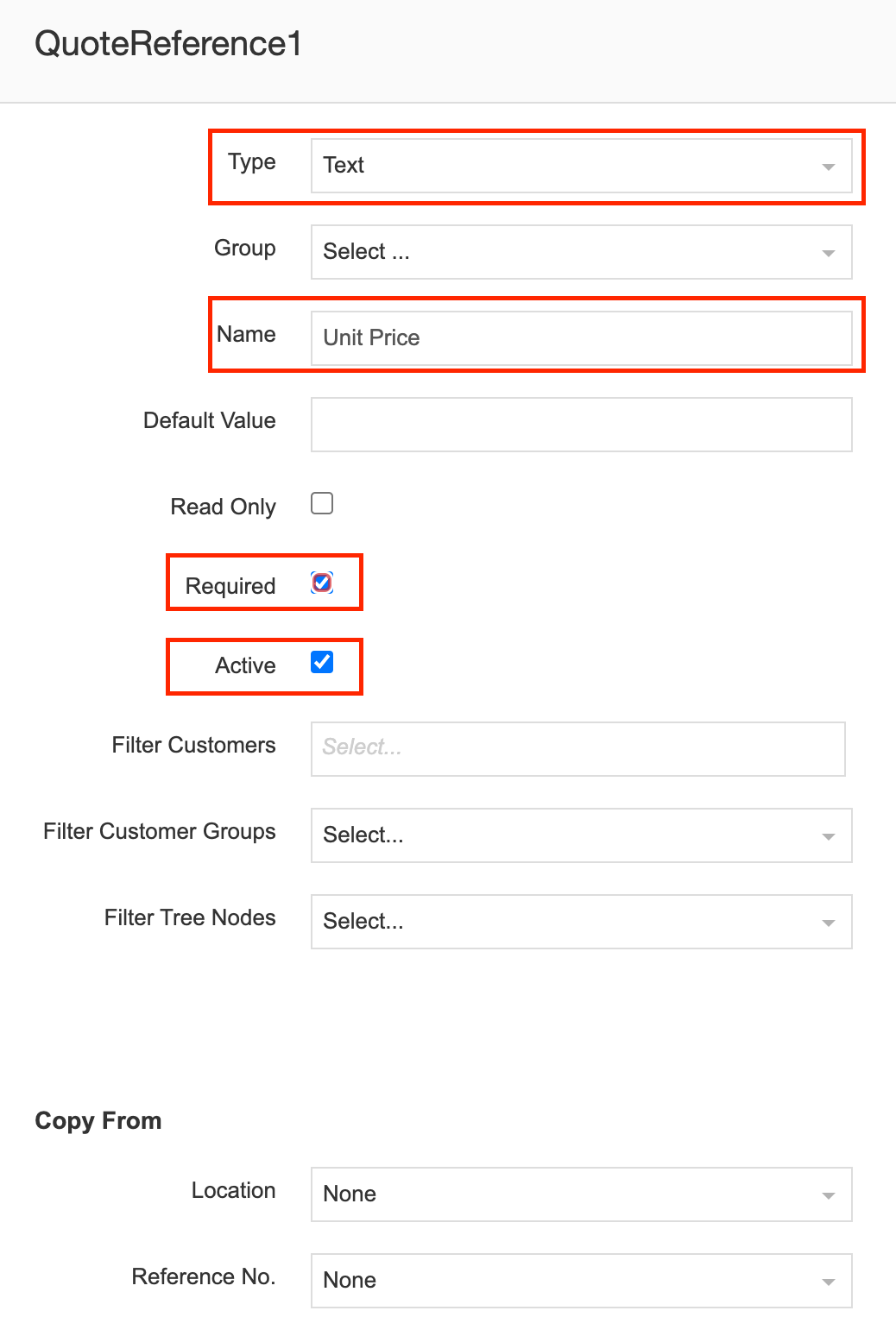Click the QuoteReference1 page title
The height and width of the screenshot is (1336, 896).
click(168, 44)
